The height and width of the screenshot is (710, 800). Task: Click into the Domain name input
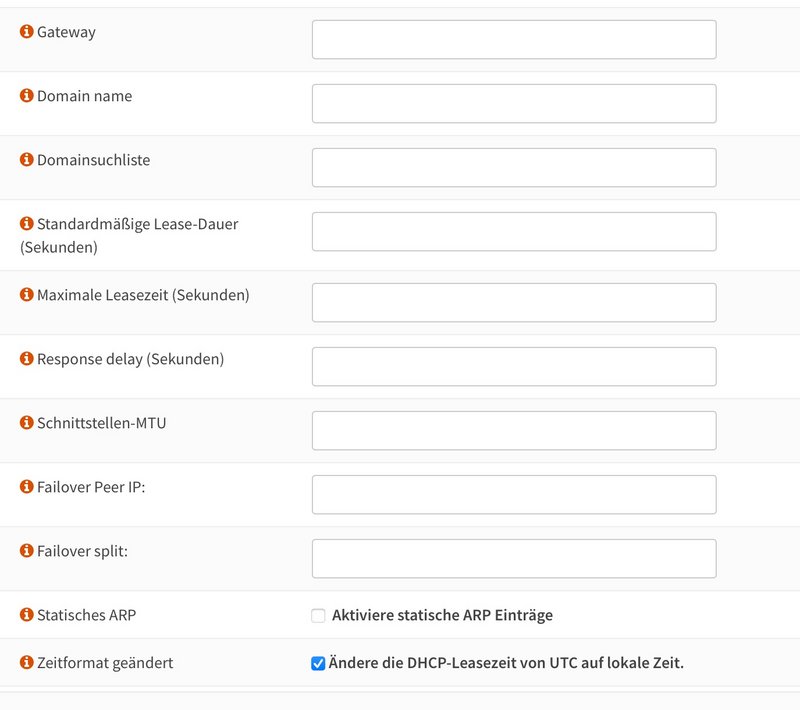514,104
